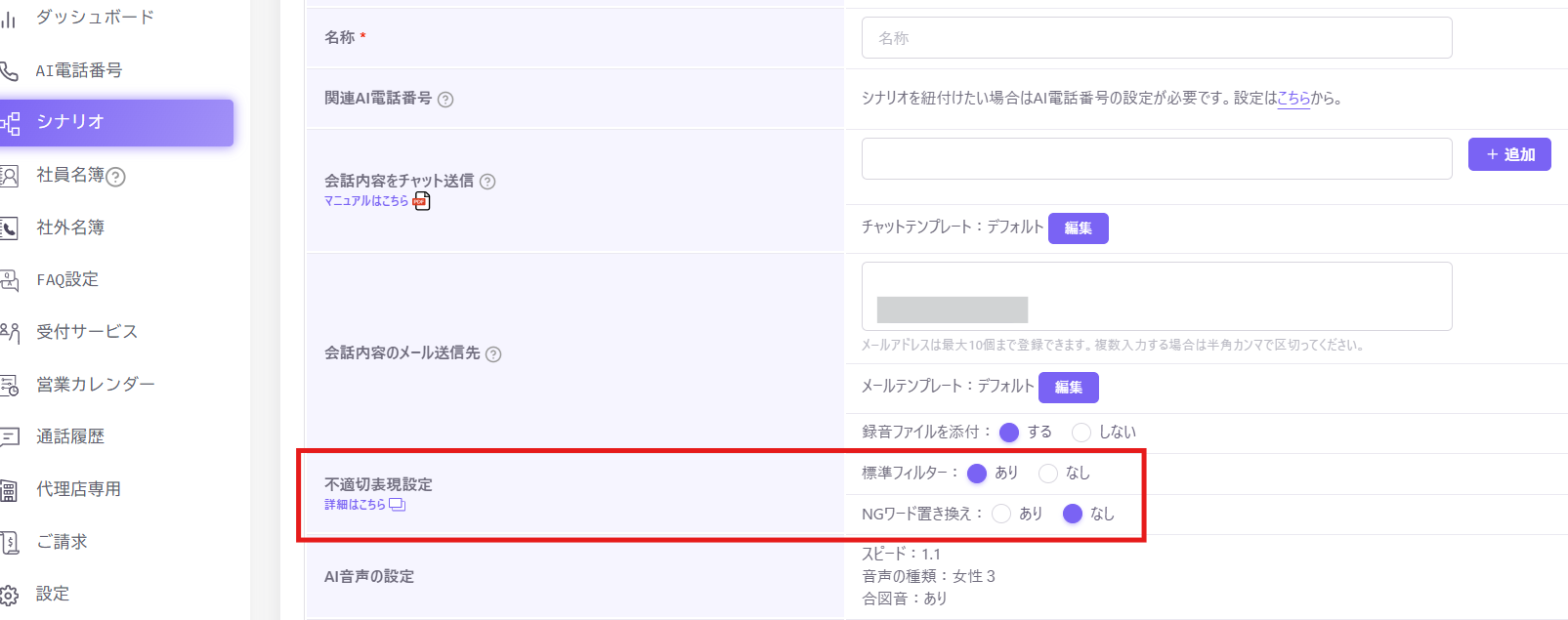Select しない for 録音ファイルを添付
1568x620 pixels.
1081,433
